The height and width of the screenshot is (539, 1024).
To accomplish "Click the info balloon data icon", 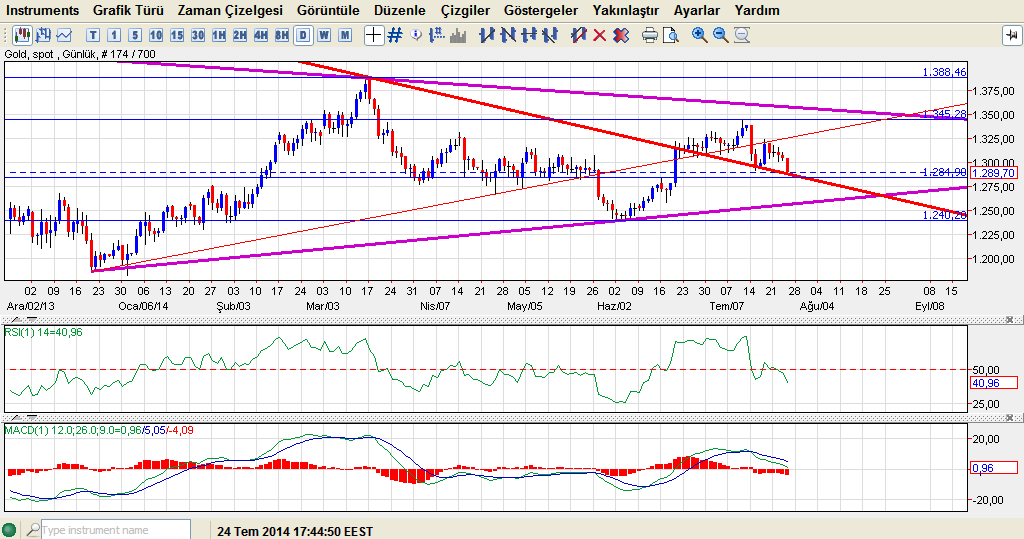I will 416,35.
